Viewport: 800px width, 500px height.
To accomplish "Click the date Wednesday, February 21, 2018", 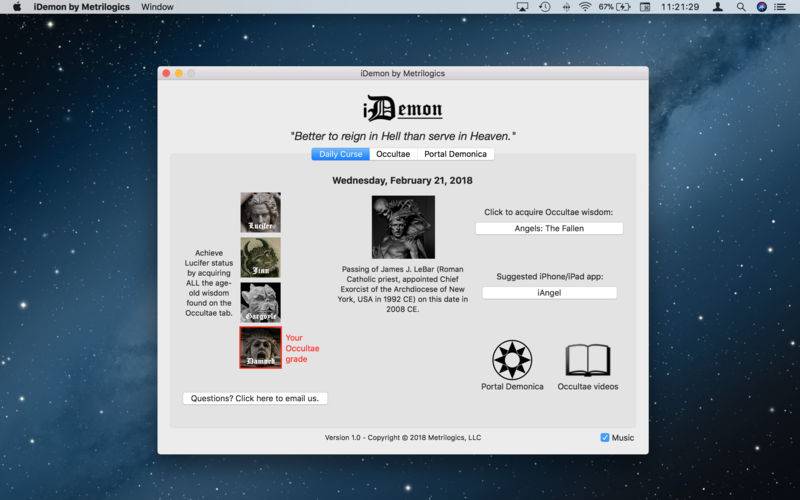I will pyautogui.click(x=402, y=181).
